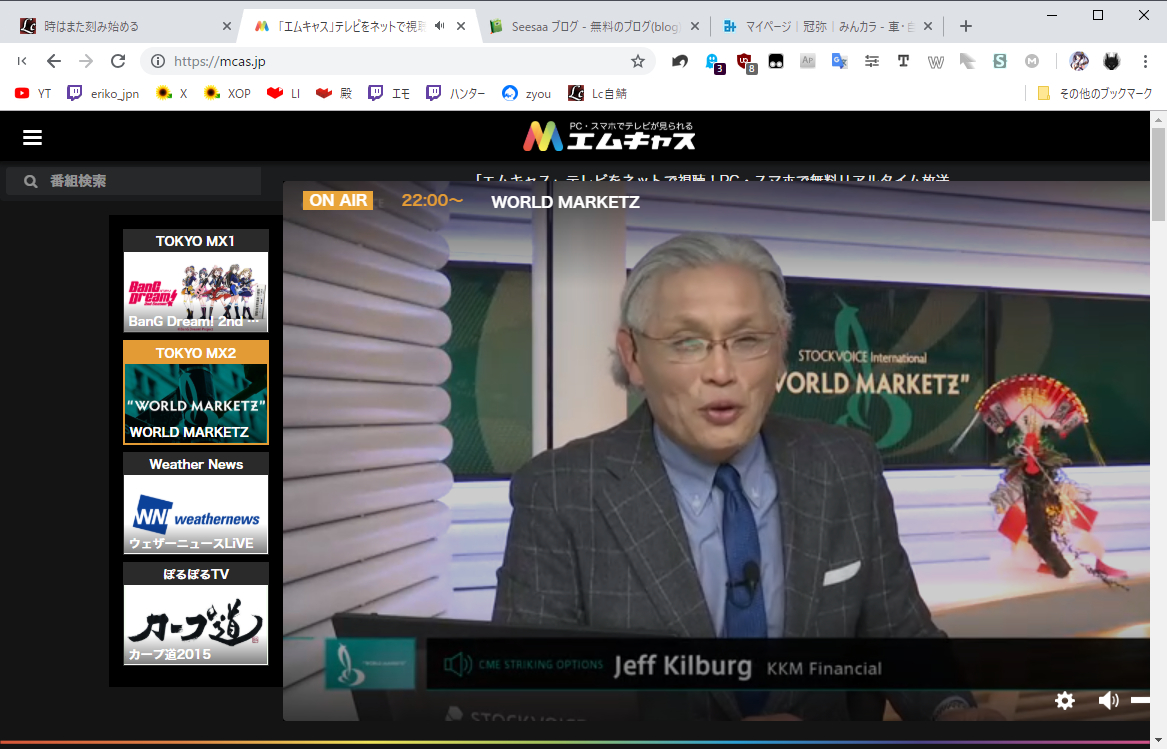Click the search magnifier icon beside 番組検索
The image size is (1167, 749).
click(x=31, y=181)
